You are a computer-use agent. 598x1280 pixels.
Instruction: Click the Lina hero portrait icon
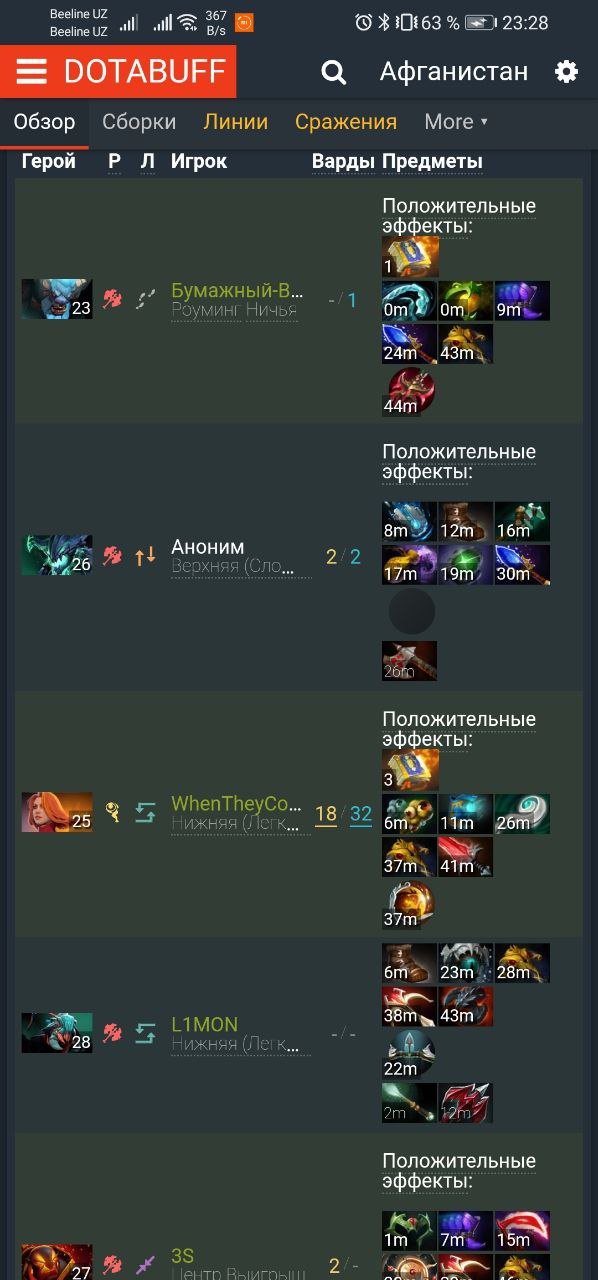tap(57, 813)
